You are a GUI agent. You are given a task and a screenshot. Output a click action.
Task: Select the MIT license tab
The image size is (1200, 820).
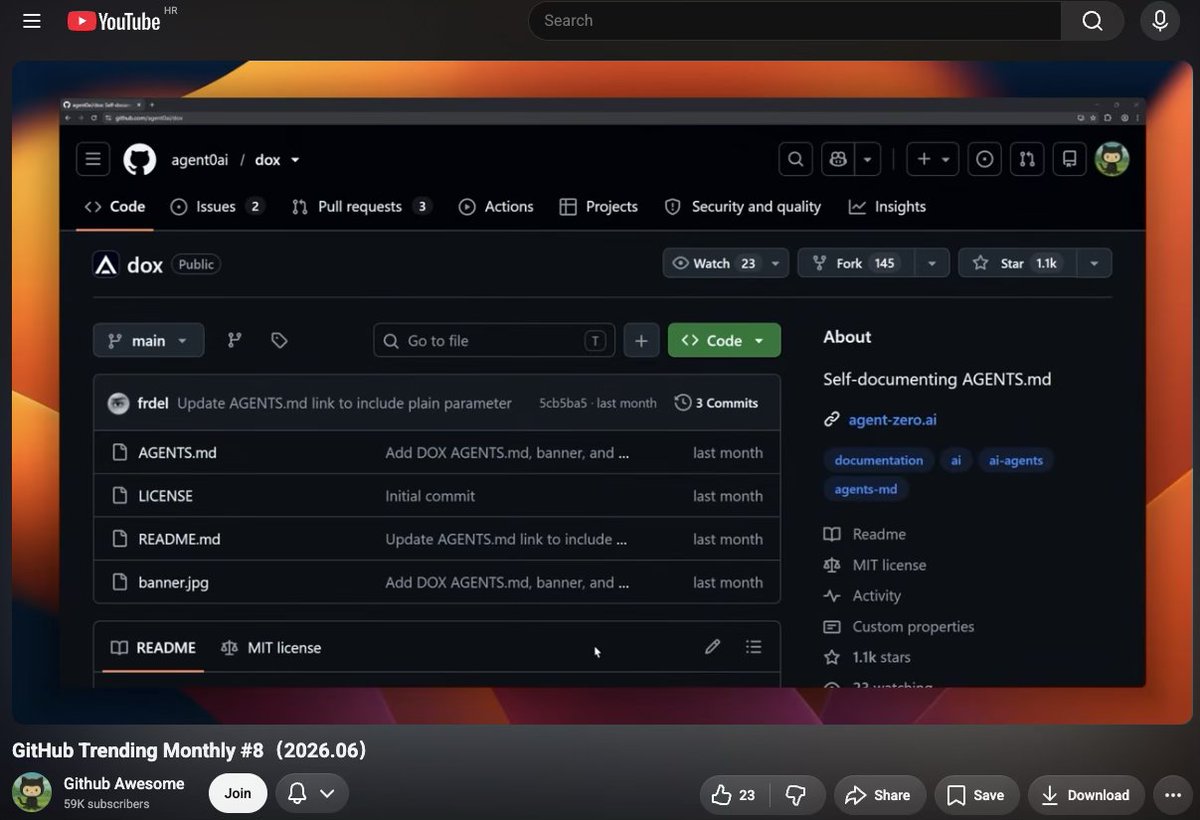point(271,648)
